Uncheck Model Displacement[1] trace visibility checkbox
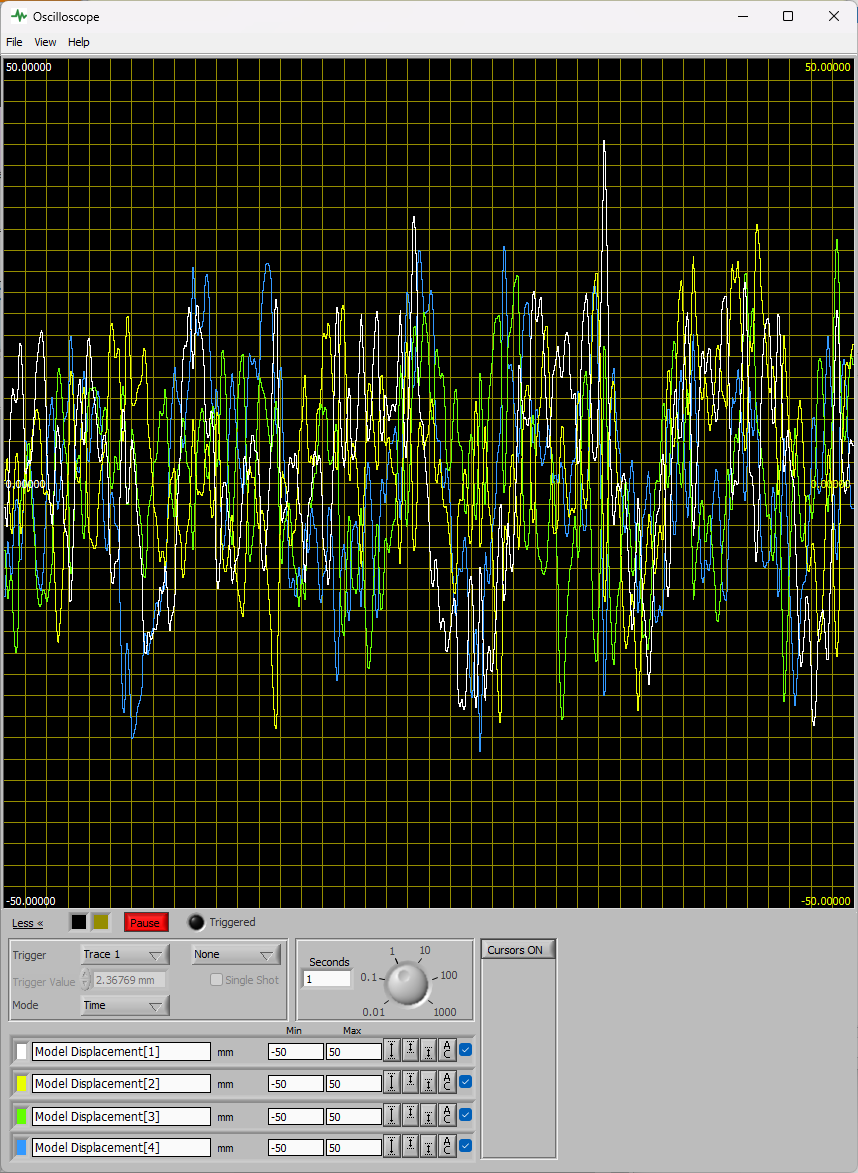Screen dimensions: 858x1173 pos(465,1050)
